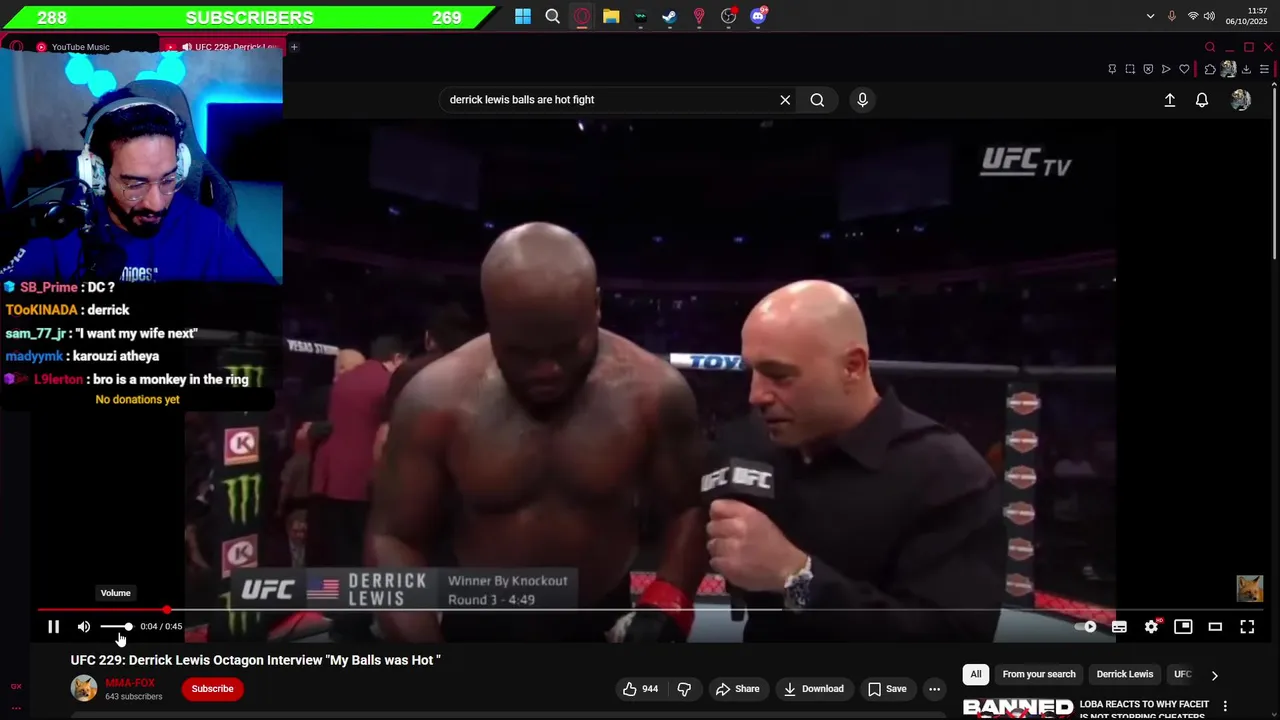
Task: Bookmark the page with the heart icon
Action: click(1184, 69)
